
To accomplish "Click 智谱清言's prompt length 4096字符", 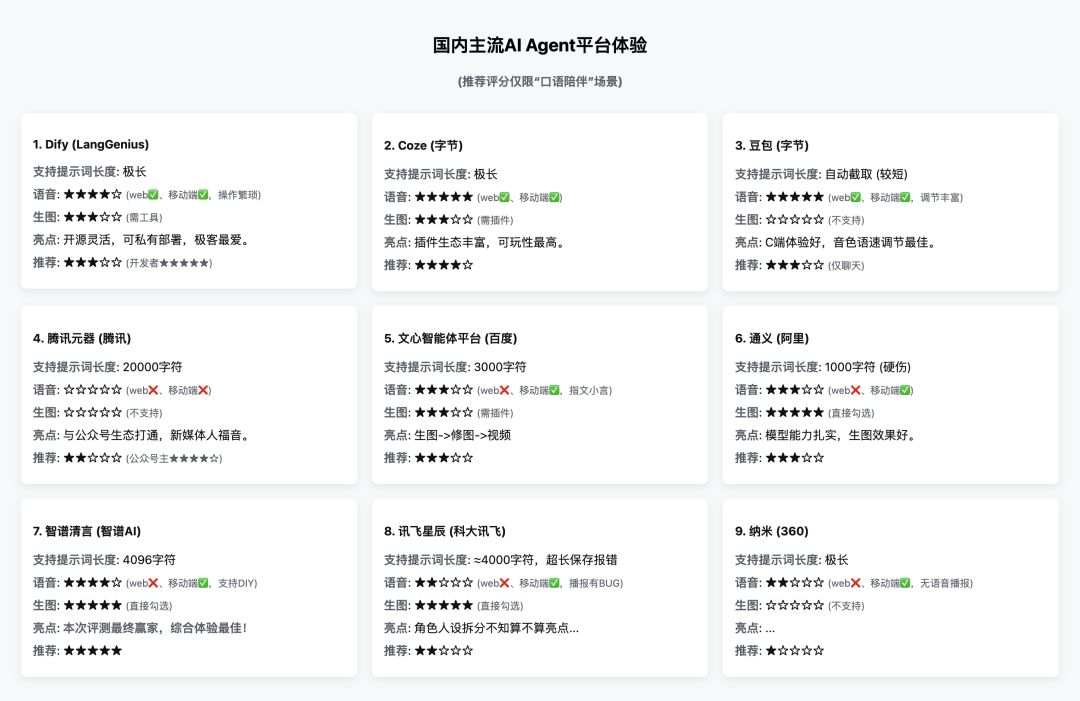I will tap(149, 560).
